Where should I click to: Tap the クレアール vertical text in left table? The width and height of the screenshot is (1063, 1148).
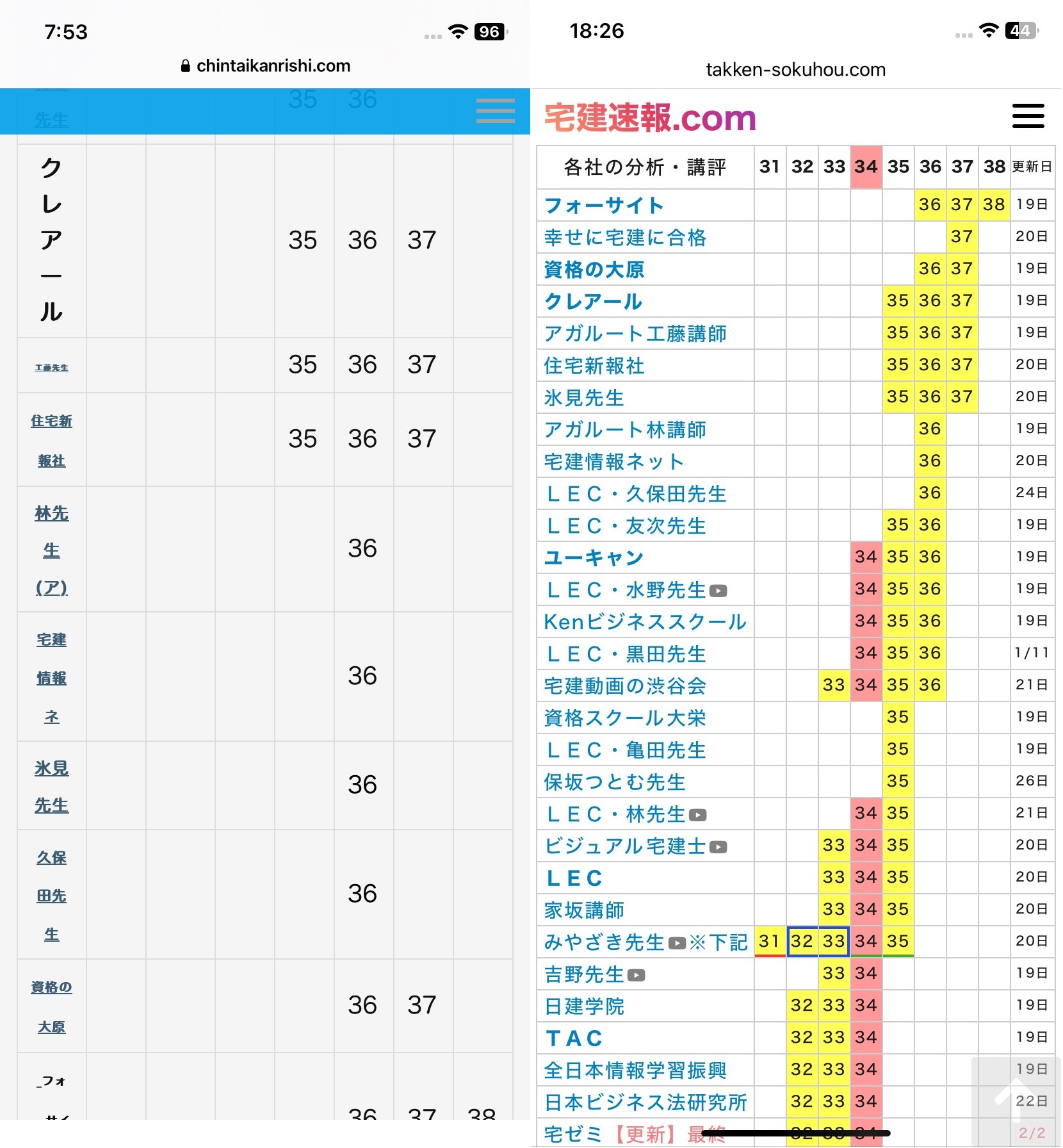click(x=51, y=240)
